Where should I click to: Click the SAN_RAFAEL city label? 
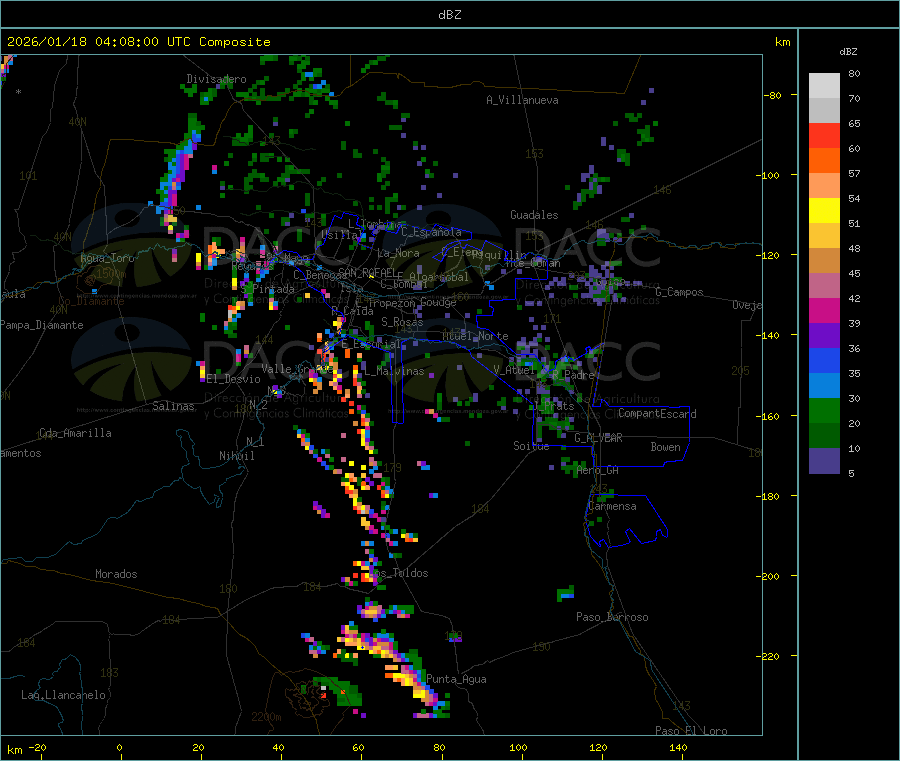367,272
